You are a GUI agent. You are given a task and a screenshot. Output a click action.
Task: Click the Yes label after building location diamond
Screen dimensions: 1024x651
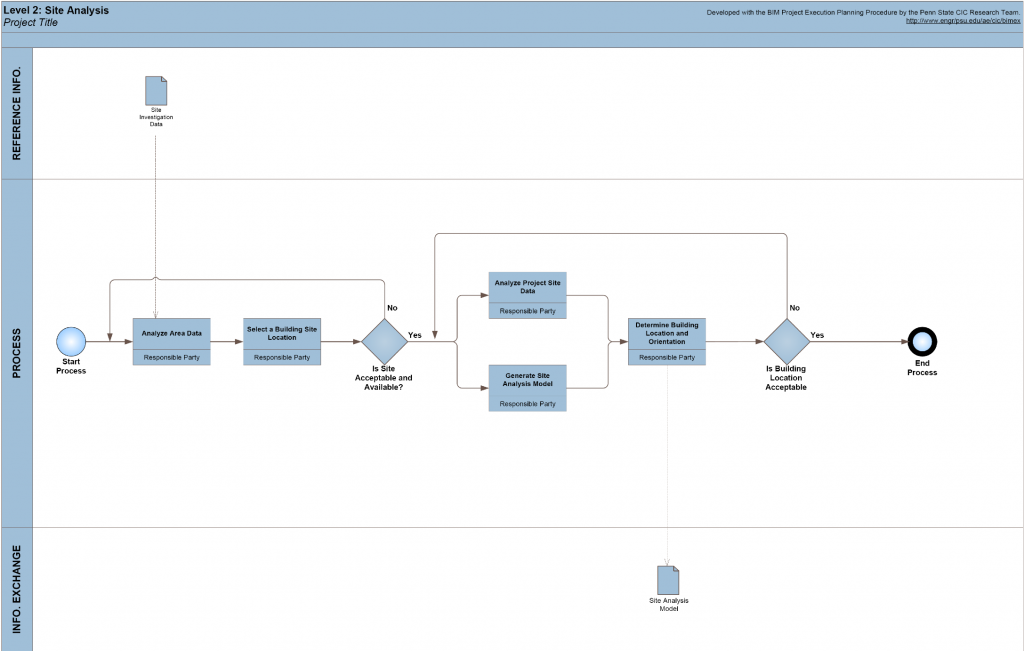click(x=817, y=335)
